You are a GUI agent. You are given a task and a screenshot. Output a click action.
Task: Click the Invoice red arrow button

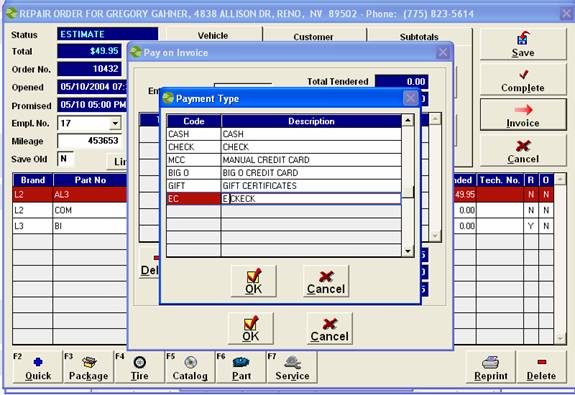[523, 115]
